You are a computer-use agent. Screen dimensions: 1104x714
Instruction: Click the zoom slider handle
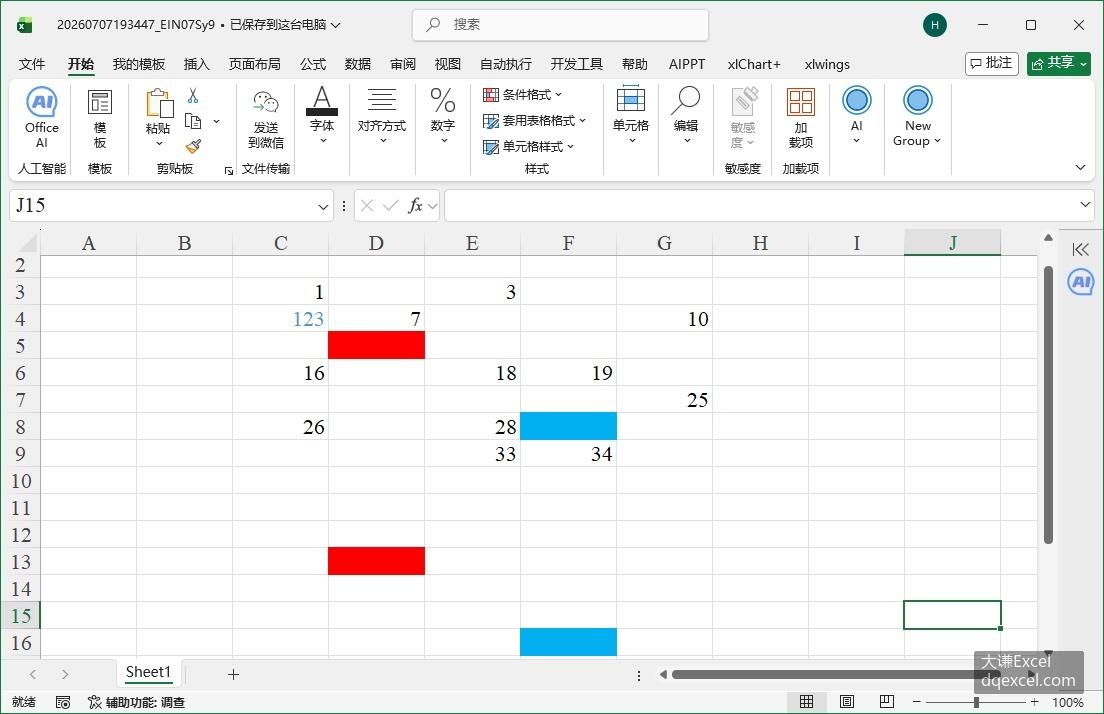[976, 701]
